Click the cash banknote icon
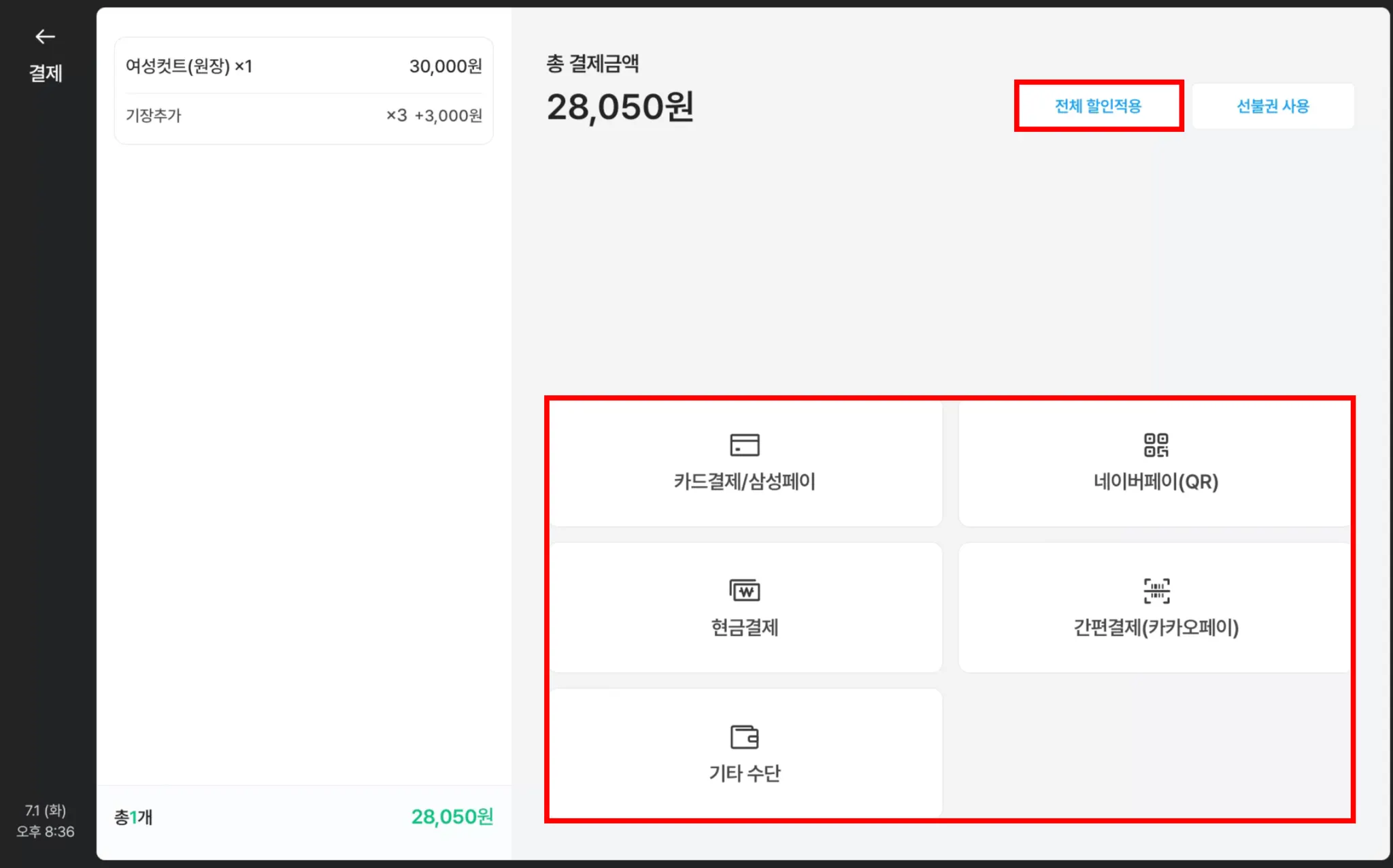 click(744, 590)
